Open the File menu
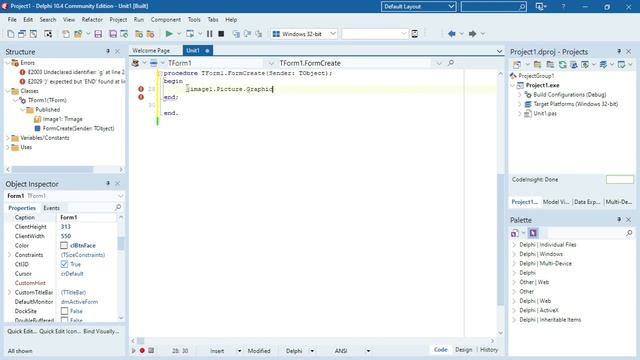This screenshot has height=360, width=640. [12, 20]
